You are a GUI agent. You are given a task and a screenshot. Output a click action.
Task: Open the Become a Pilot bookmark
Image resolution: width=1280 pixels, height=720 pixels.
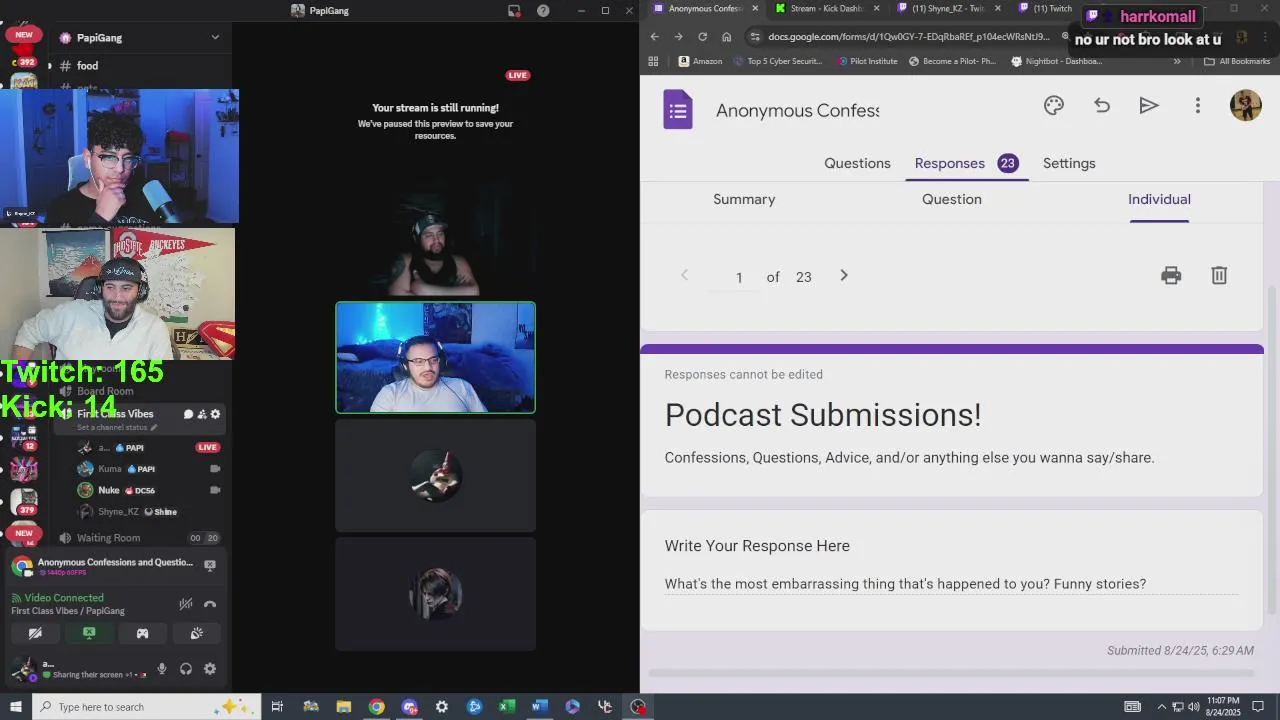coord(952,61)
